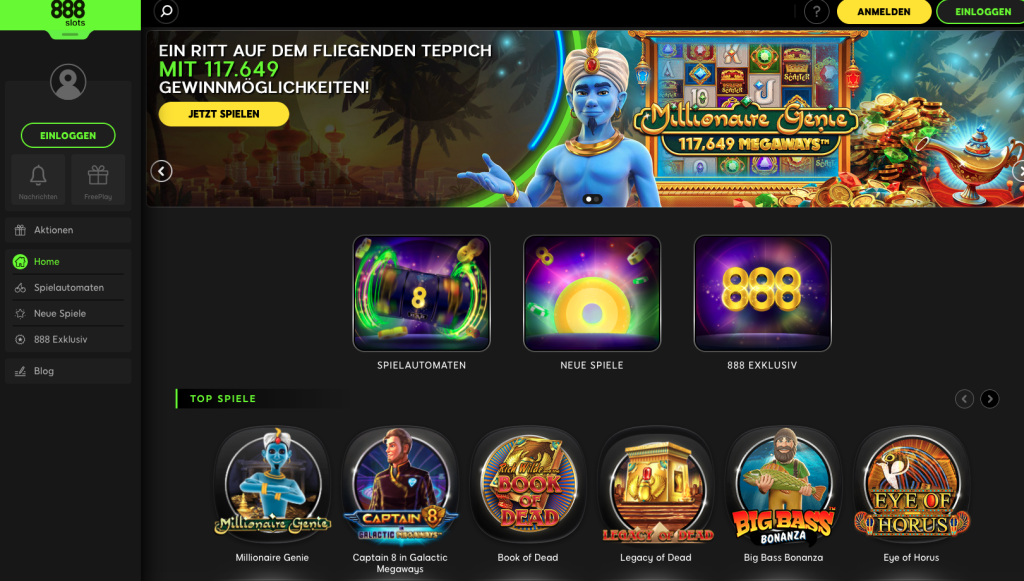The image size is (1024, 581).
Task: Open the search magnifier icon
Action: [x=166, y=11]
